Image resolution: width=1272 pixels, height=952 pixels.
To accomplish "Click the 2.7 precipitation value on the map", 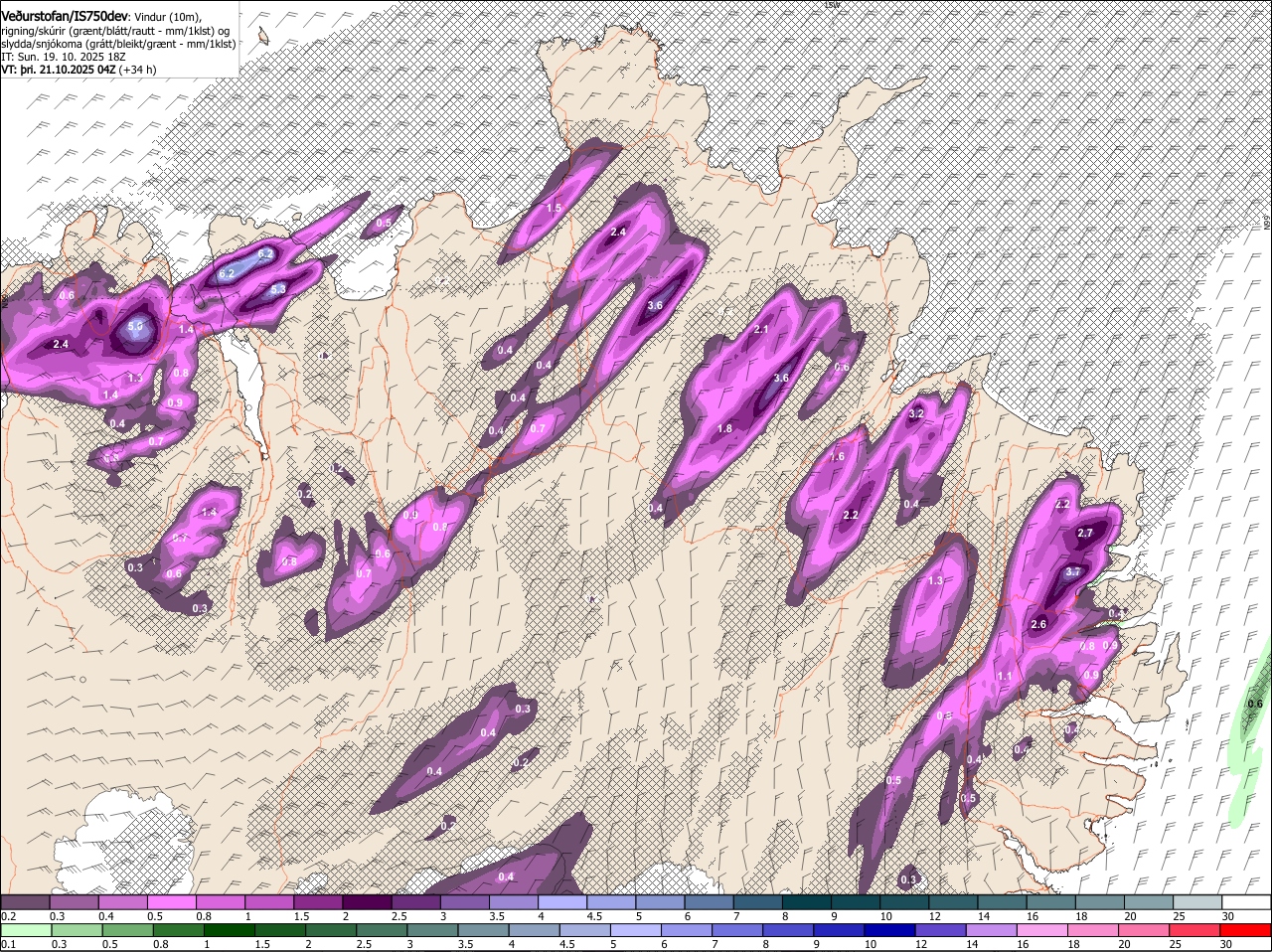I will (1085, 534).
